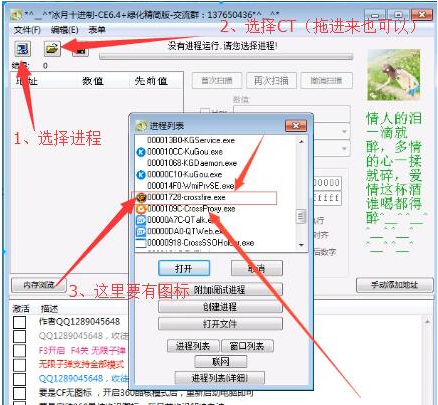Click the QTalk process icon

(141, 220)
